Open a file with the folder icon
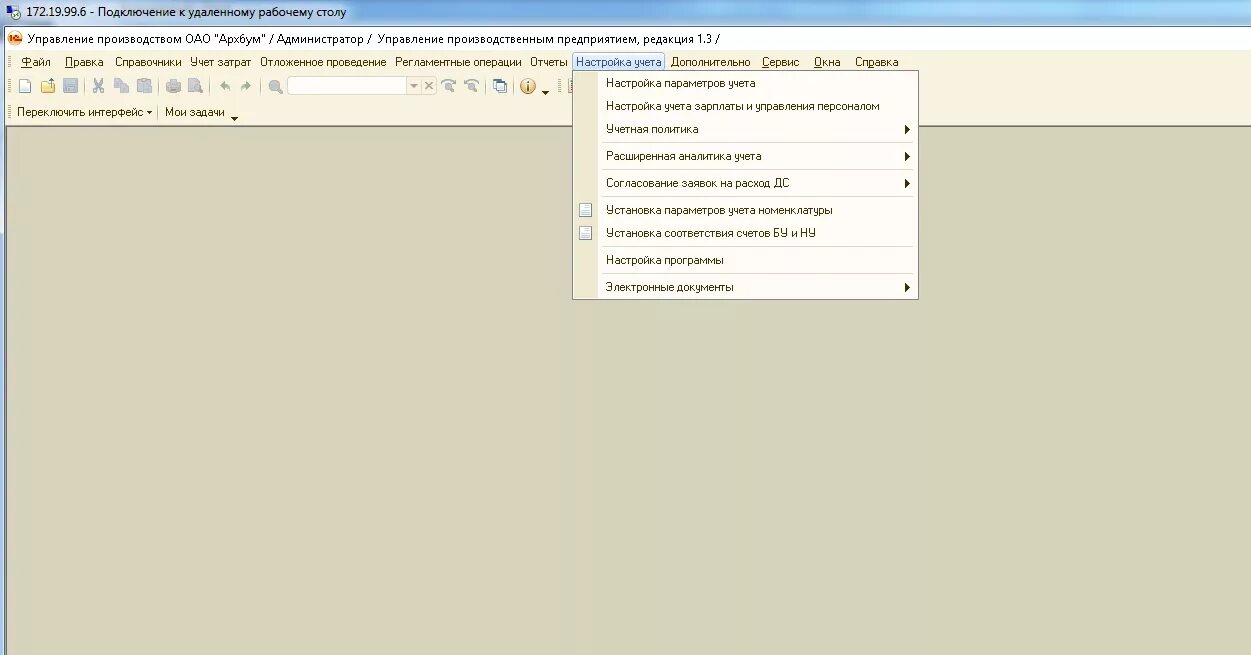This screenshot has height=655, width=1251. [x=48, y=86]
